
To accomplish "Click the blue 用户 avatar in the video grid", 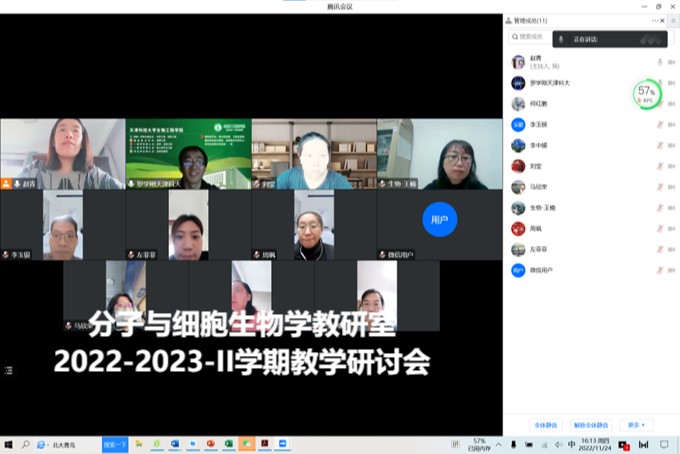I will pyautogui.click(x=439, y=218).
